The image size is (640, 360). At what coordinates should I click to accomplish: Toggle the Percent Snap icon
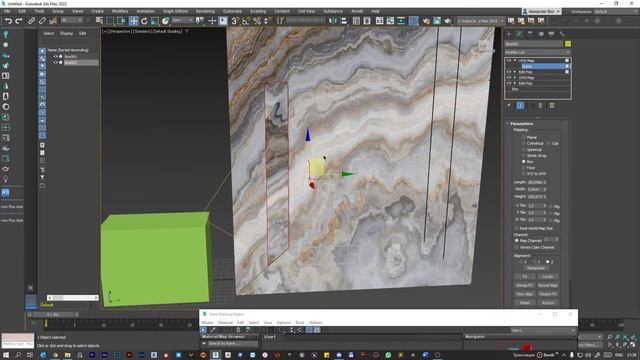pos(257,21)
